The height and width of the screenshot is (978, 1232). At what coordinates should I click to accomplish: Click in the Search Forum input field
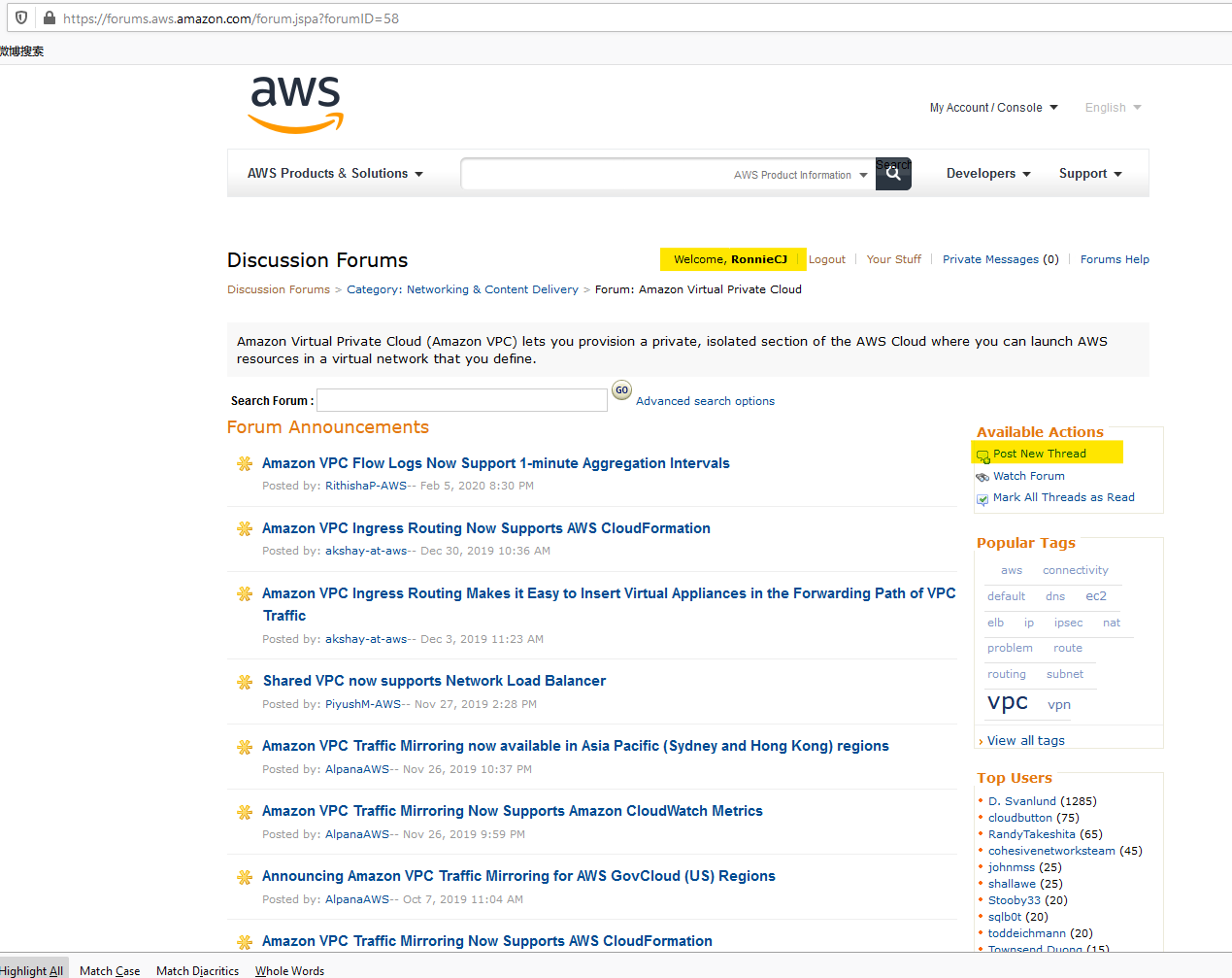[x=462, y=400]
